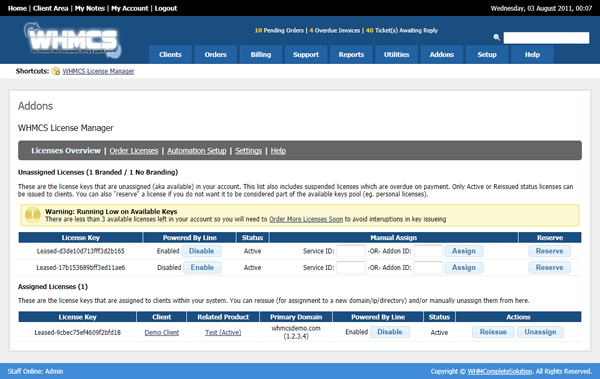Screen dimensions: 600x379
Task: Open the Setup menu
Action: (x=487, y=54)
